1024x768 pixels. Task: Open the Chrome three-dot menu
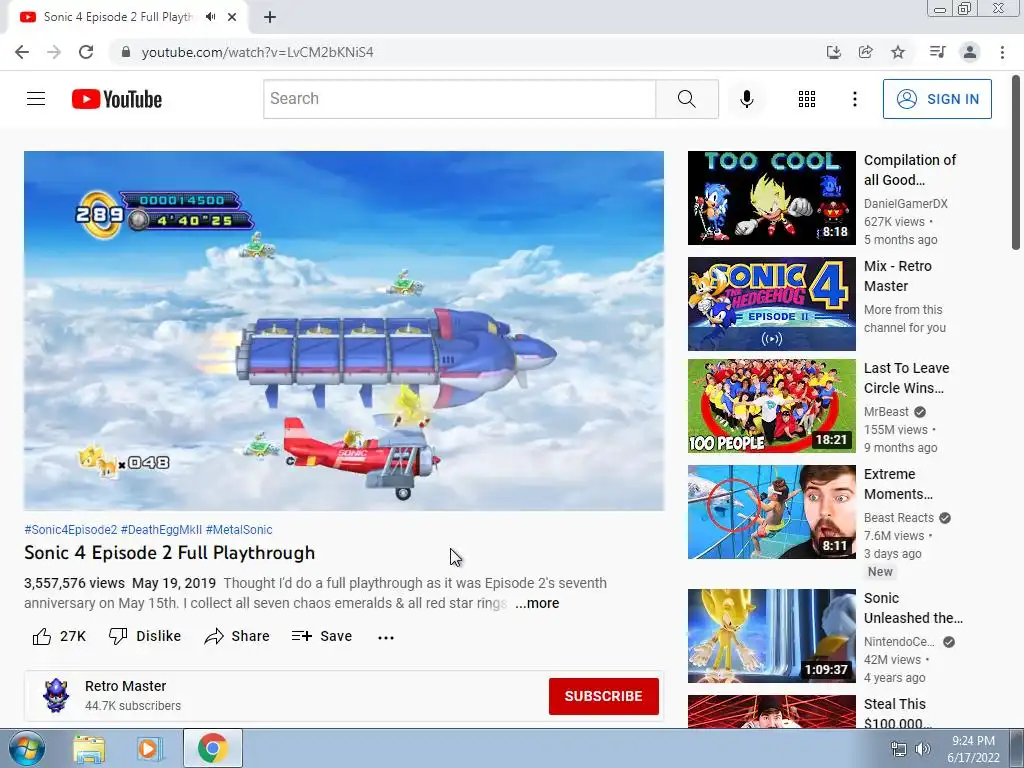(x=1002, y=52)
